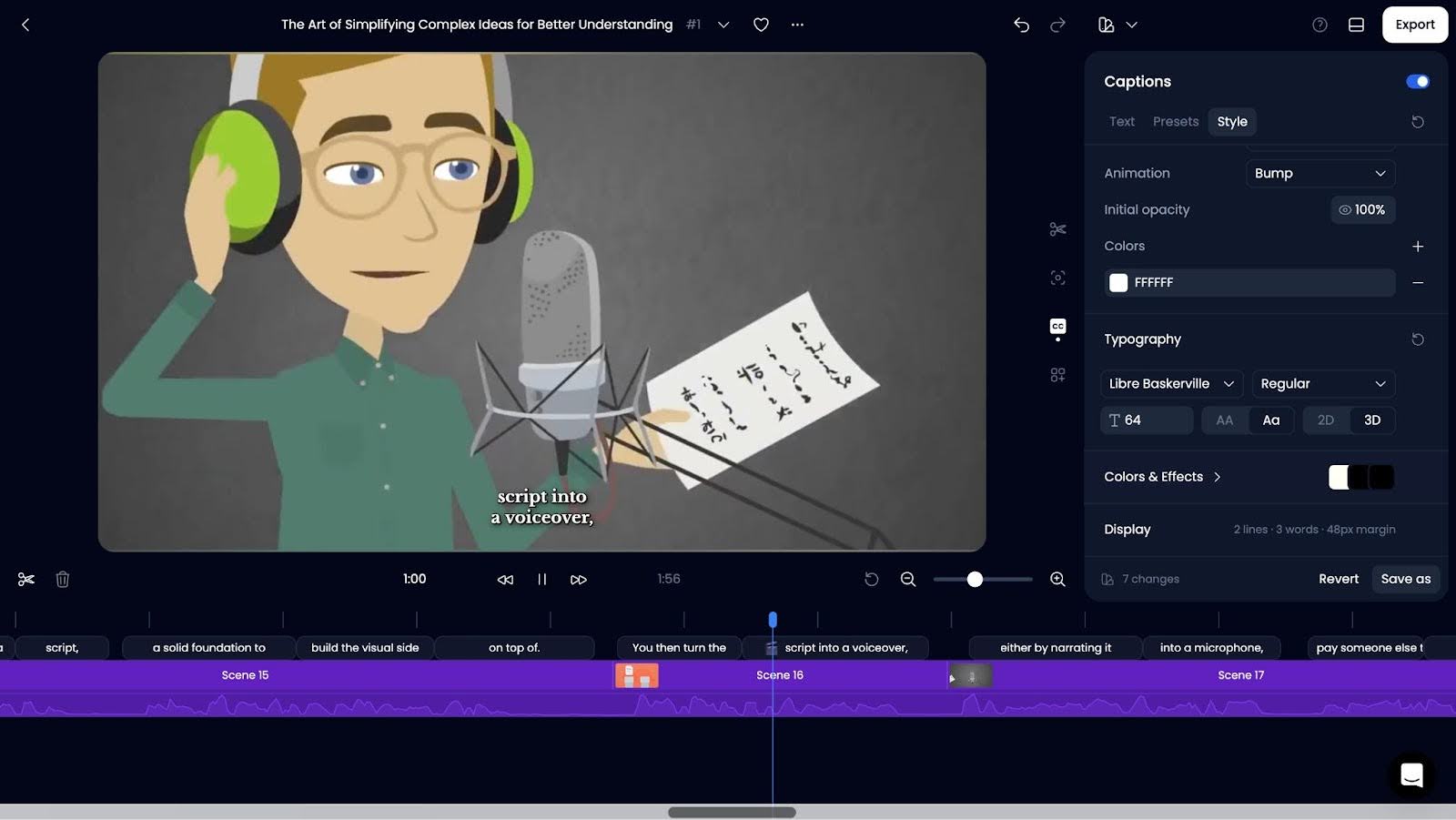
Task: Switch to uppercase AA text case
Action: 1224,420
